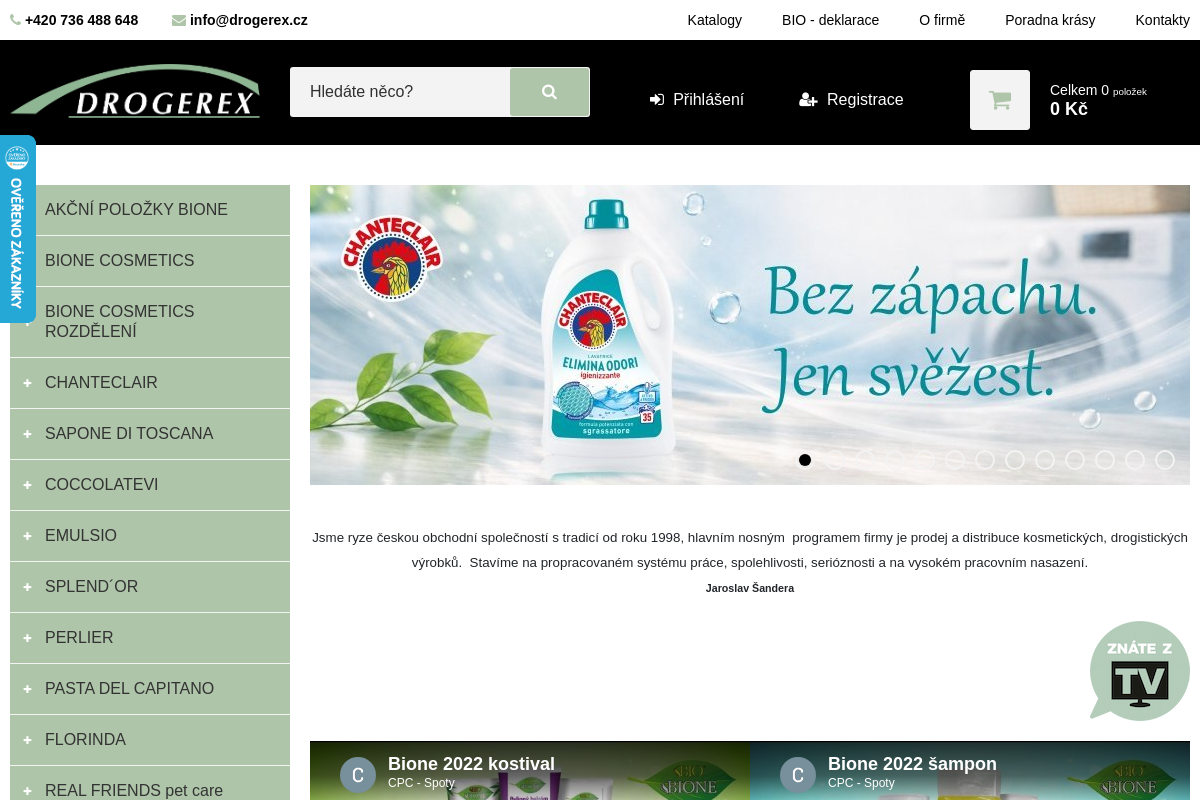Open Poradna krásy menu item
Viewport: 1200px width, 800px height.
click(x=1050, y=20)
